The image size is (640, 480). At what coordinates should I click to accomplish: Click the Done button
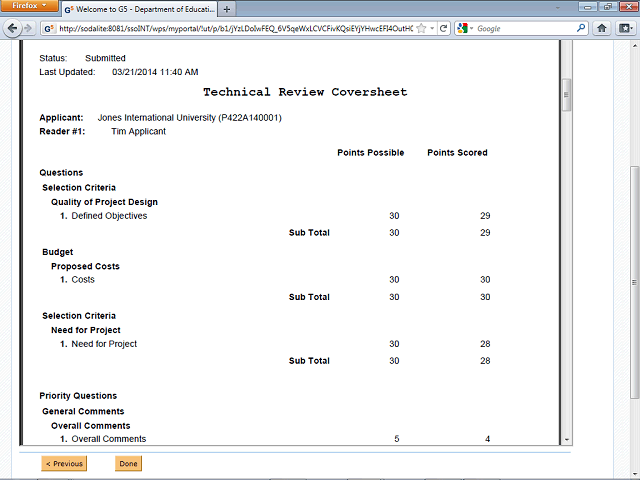pos(128,464)
